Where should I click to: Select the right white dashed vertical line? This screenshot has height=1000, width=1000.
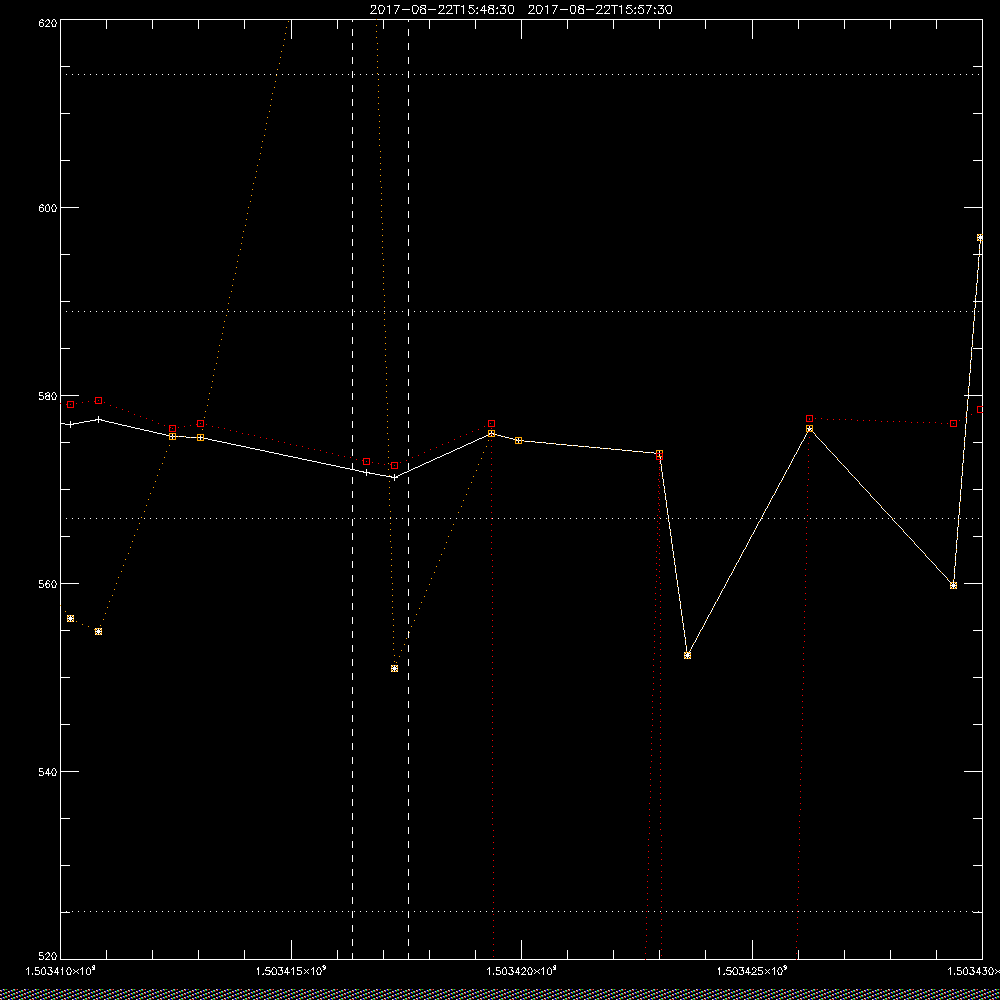[408, 489]
